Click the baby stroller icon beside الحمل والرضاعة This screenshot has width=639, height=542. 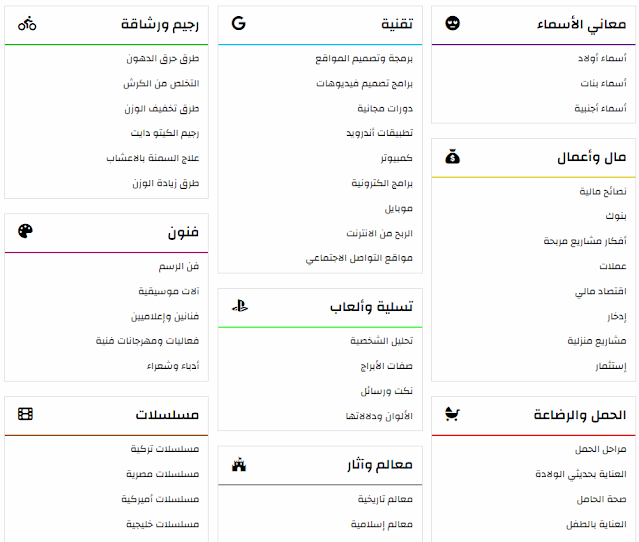tap(452, 414)
